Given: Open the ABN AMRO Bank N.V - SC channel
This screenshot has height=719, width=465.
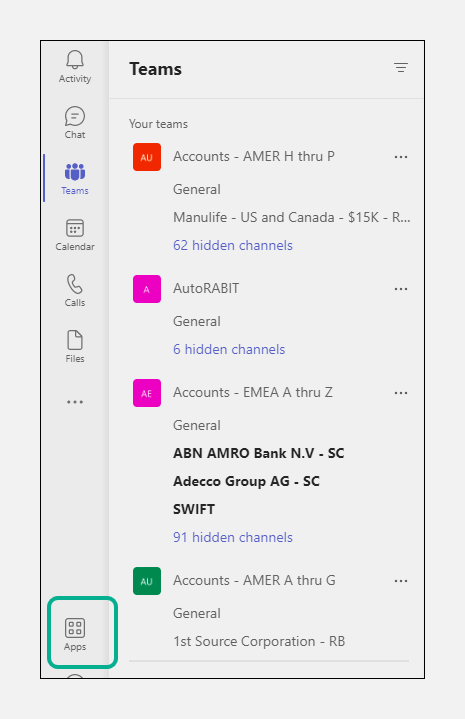Looking at the screenshot, I should point(259,454).
